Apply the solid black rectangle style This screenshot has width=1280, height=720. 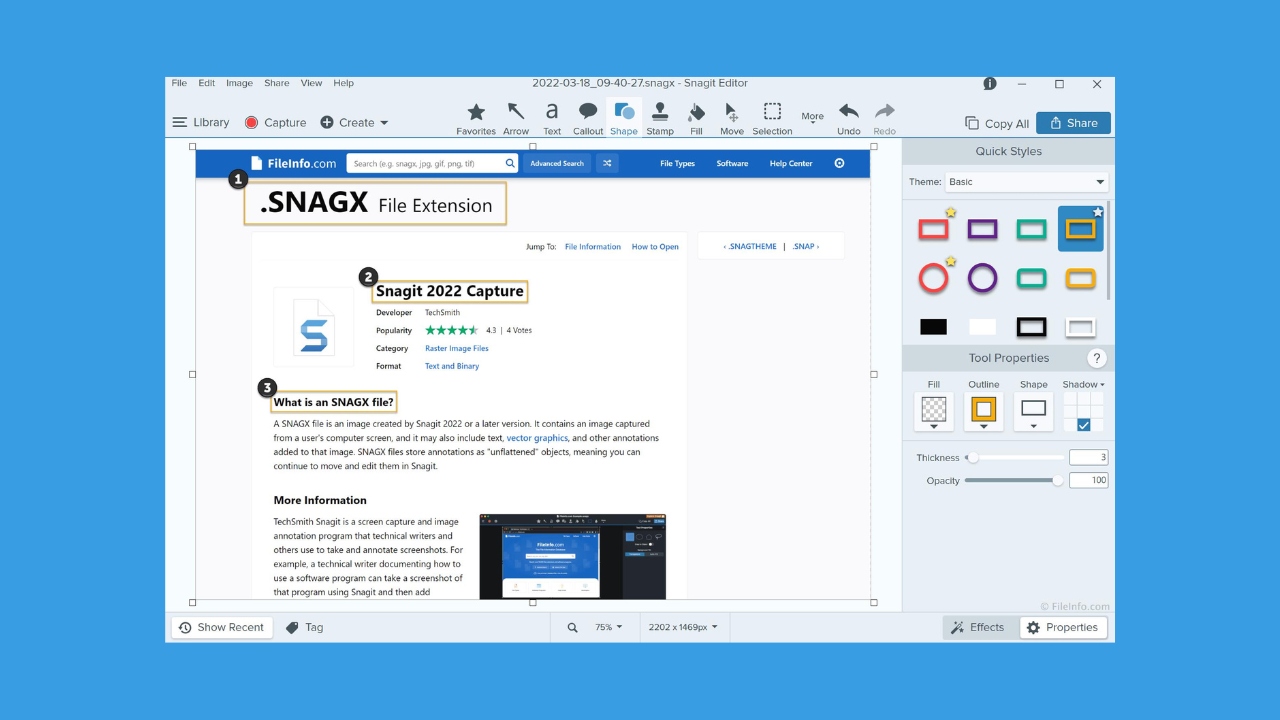[933, 327]
